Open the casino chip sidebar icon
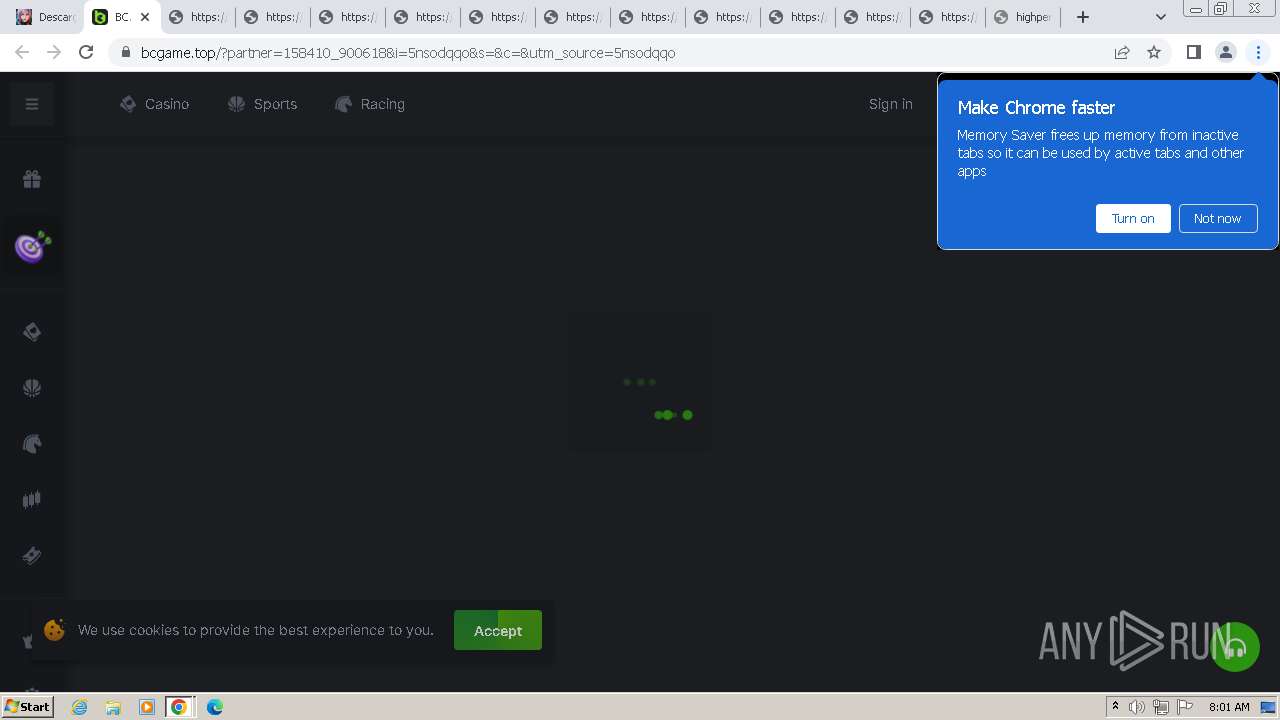 coord(32,332)
